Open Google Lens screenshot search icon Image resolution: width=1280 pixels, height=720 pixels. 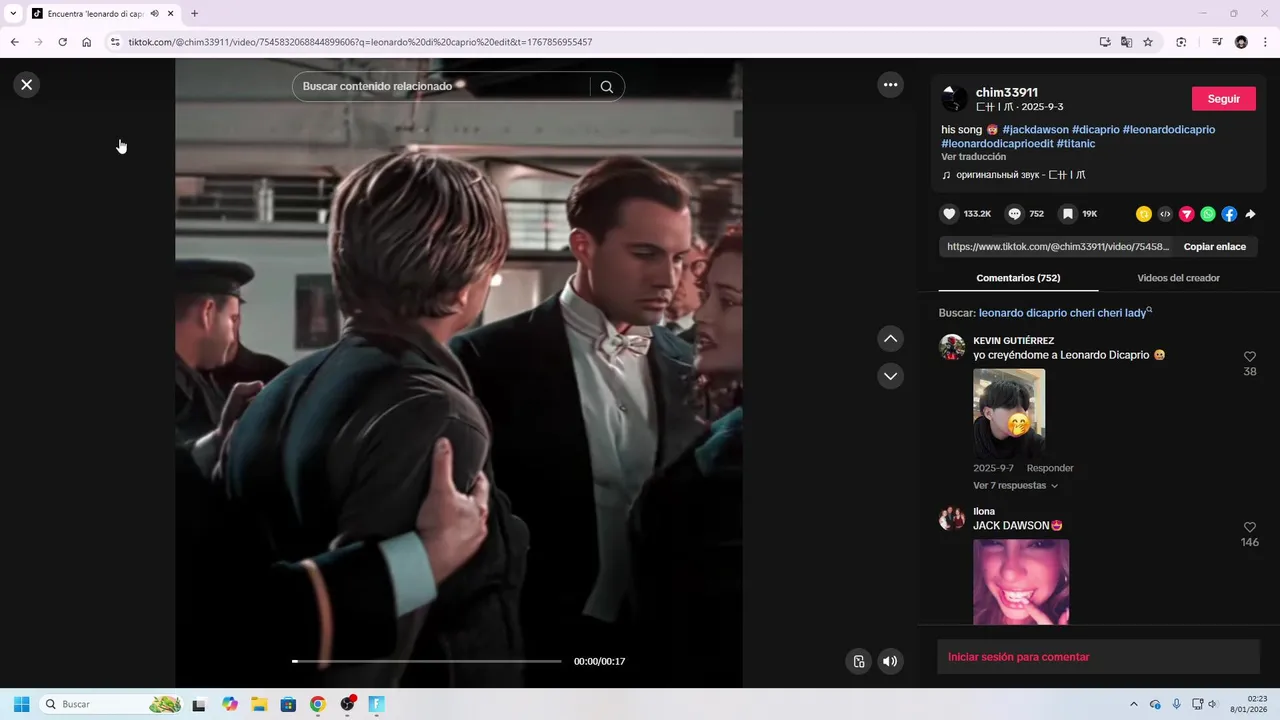pos(1181,42)
